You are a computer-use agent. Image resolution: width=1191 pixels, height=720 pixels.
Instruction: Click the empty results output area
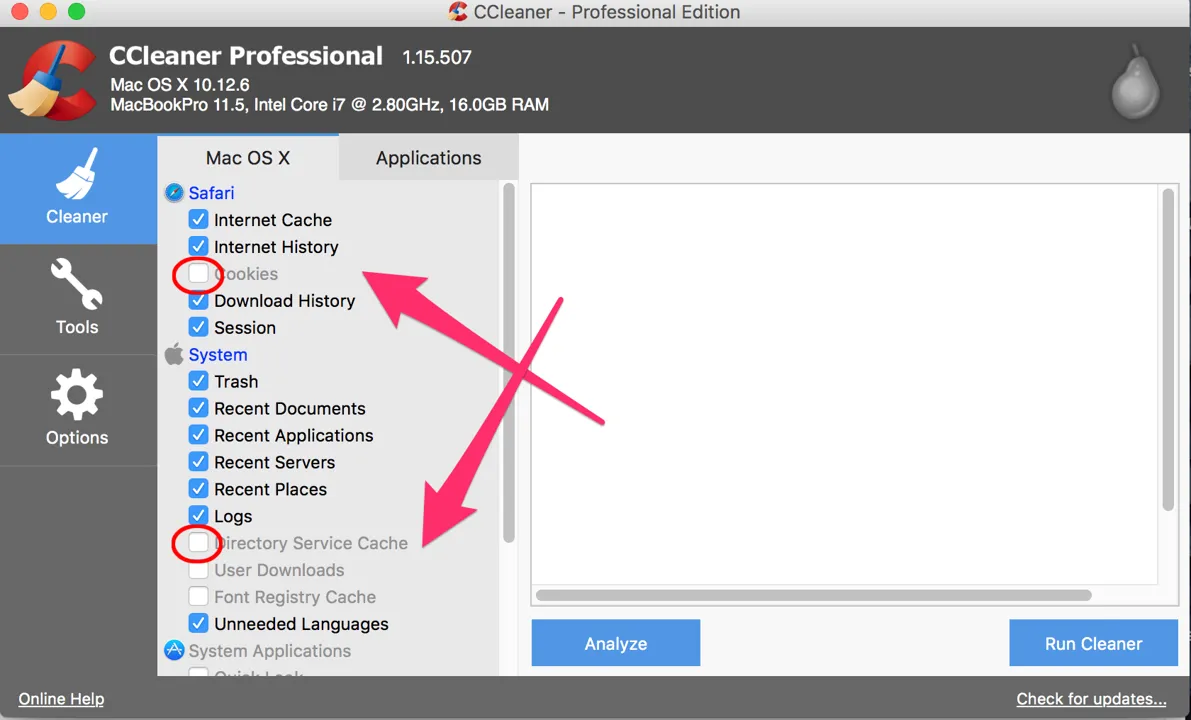[x=845, y=384]
